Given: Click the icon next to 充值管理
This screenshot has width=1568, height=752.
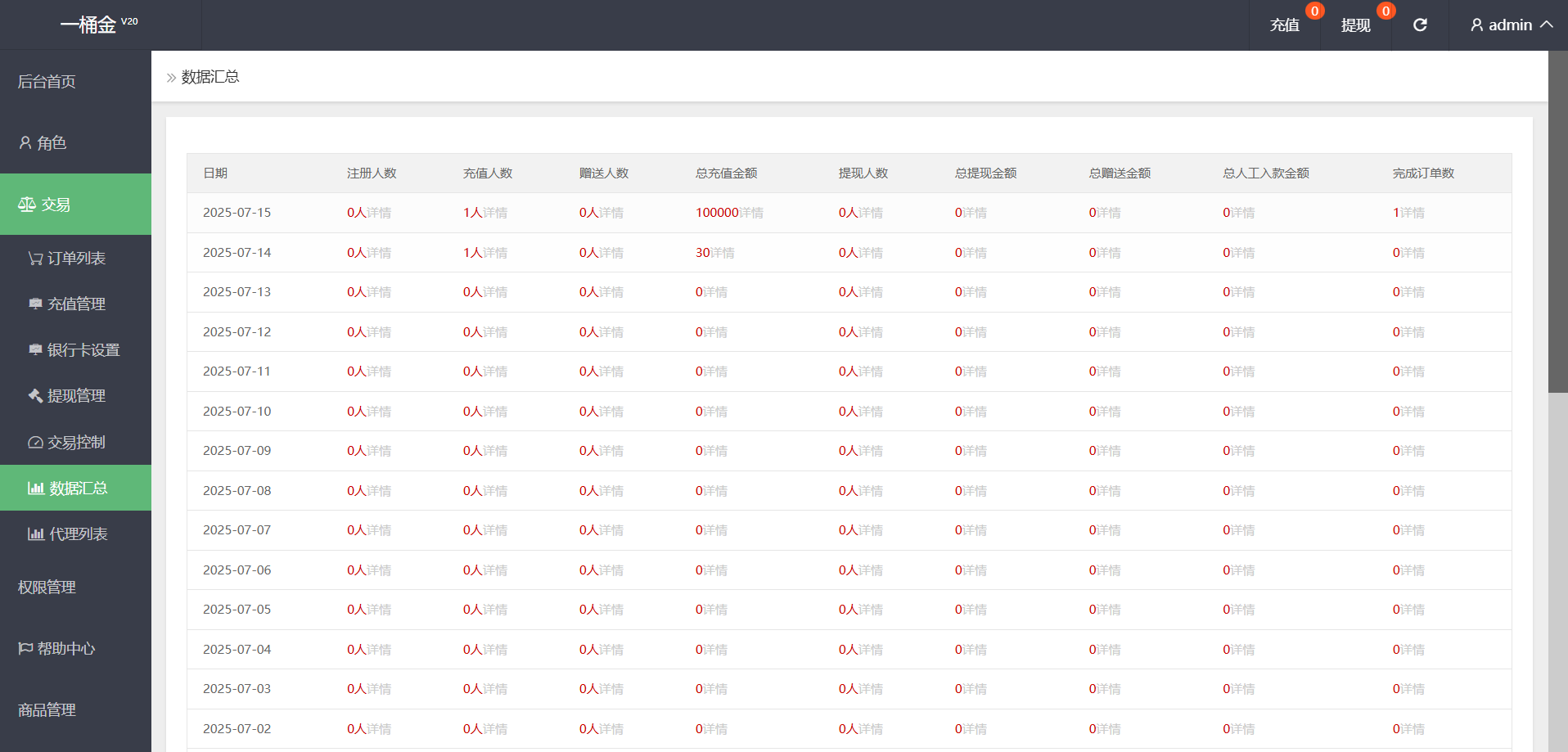Looking at the screenshot, I should click(35, 304).
